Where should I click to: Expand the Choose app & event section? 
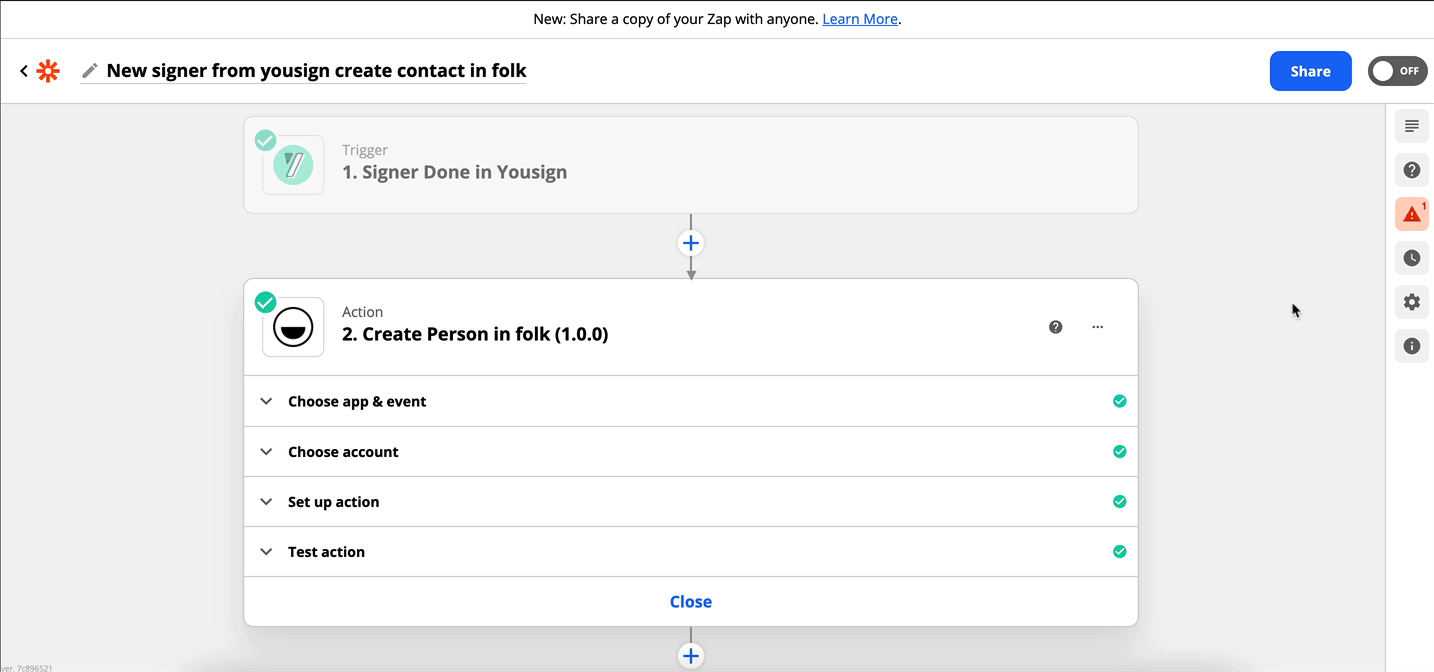(x=691, y=401)
